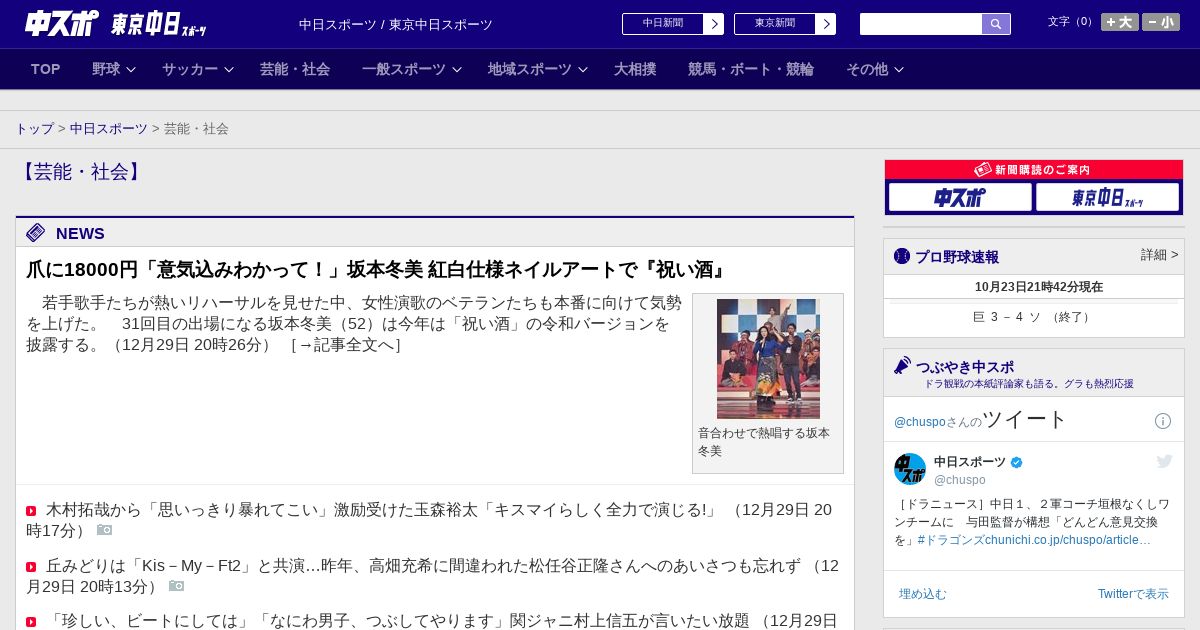Open article about 関ジャニ村上信五
Viewport: 1200px width, 630px height.
(x=397, y=621)
